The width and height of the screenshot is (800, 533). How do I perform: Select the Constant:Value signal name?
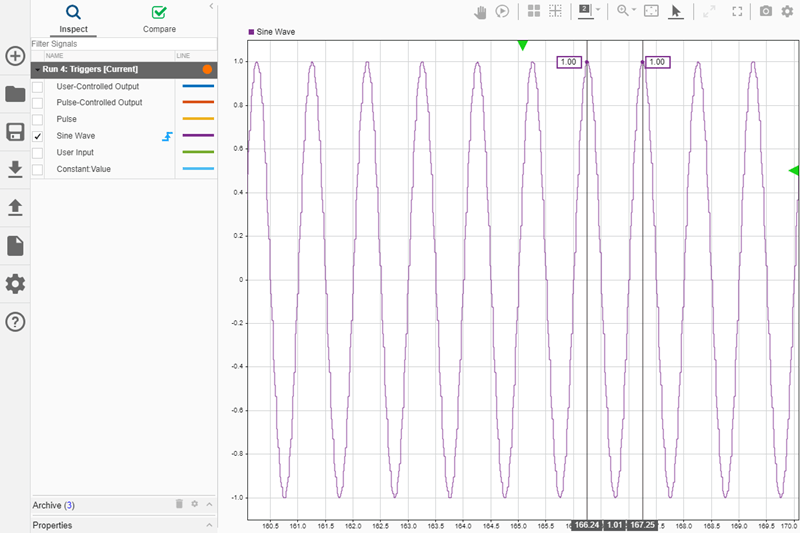(x=84, y=169)
